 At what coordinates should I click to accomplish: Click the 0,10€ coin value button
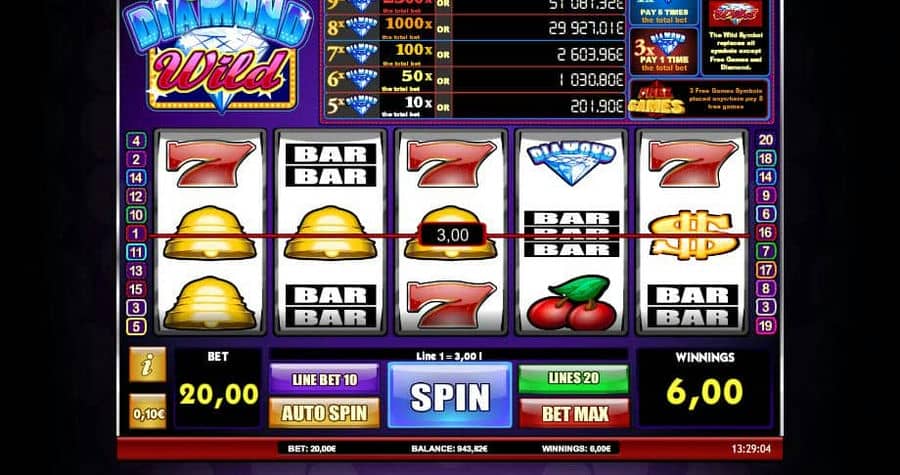148,411
